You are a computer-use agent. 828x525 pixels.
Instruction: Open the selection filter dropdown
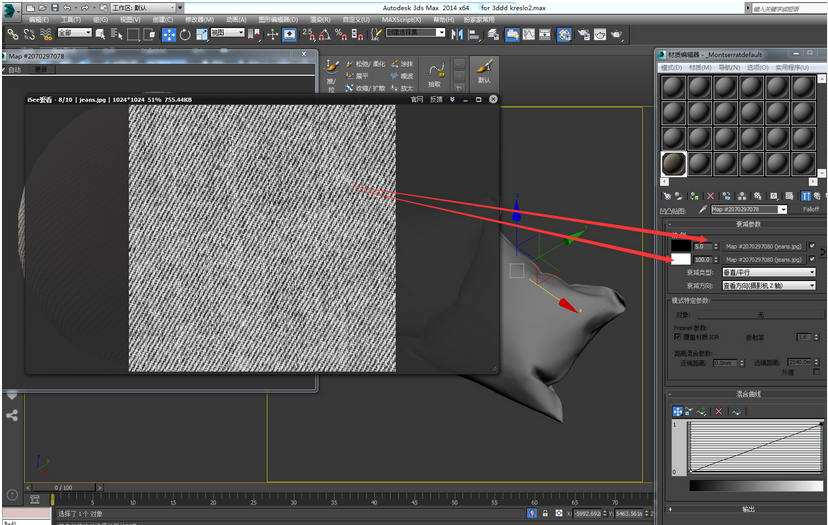[74, 32]
